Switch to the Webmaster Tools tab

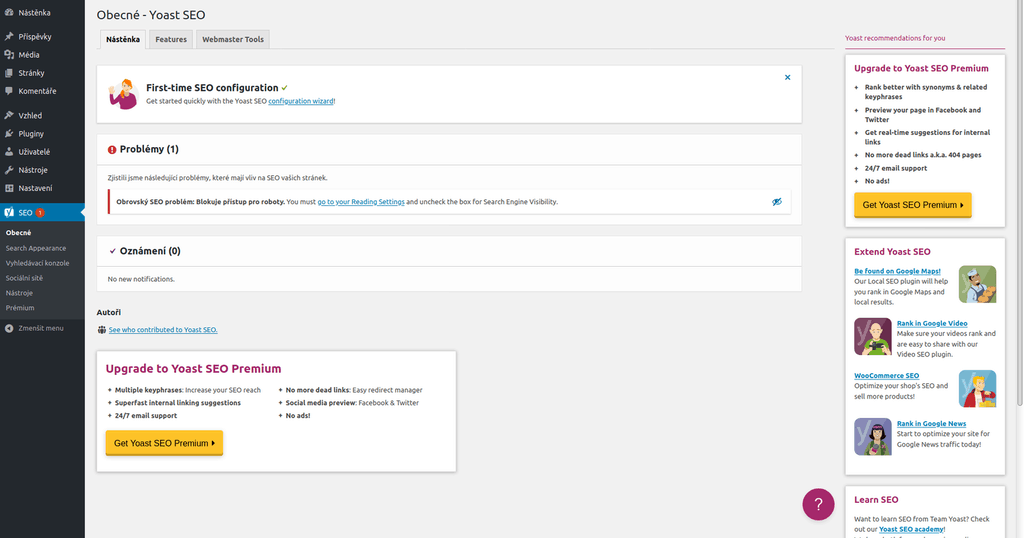click(232, 39)
